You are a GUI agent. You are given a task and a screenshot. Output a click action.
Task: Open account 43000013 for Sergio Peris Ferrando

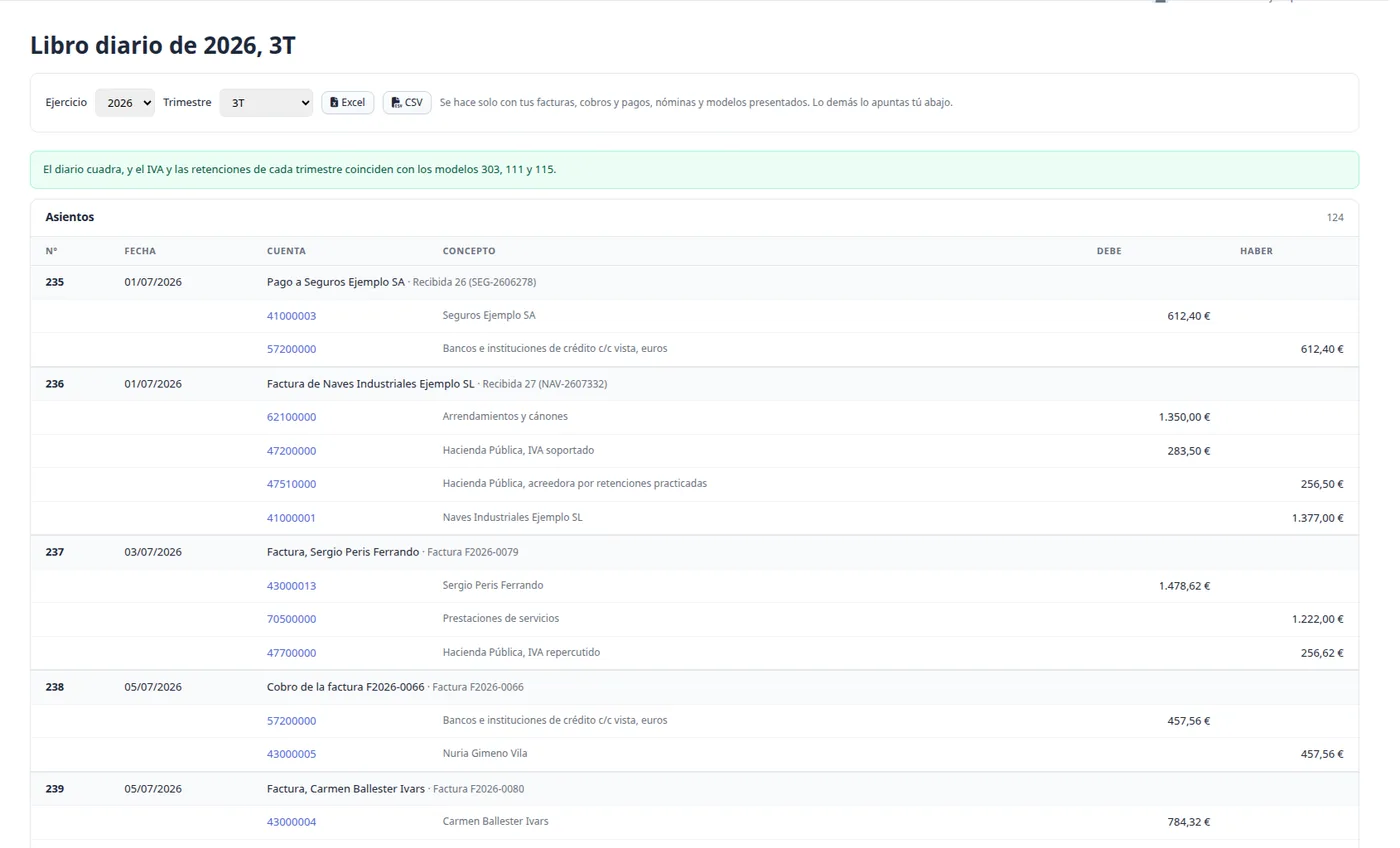point(291,586)
